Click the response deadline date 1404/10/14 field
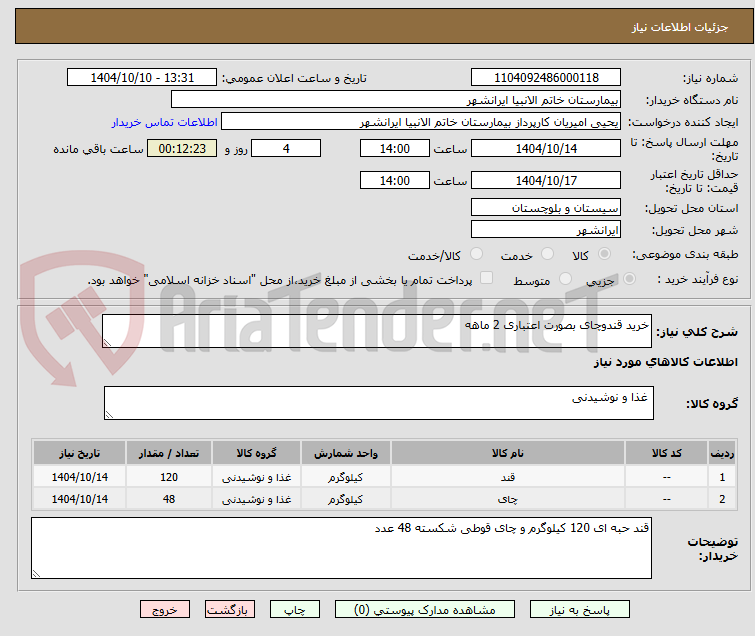755x636 pixels. tap(546, 148)
